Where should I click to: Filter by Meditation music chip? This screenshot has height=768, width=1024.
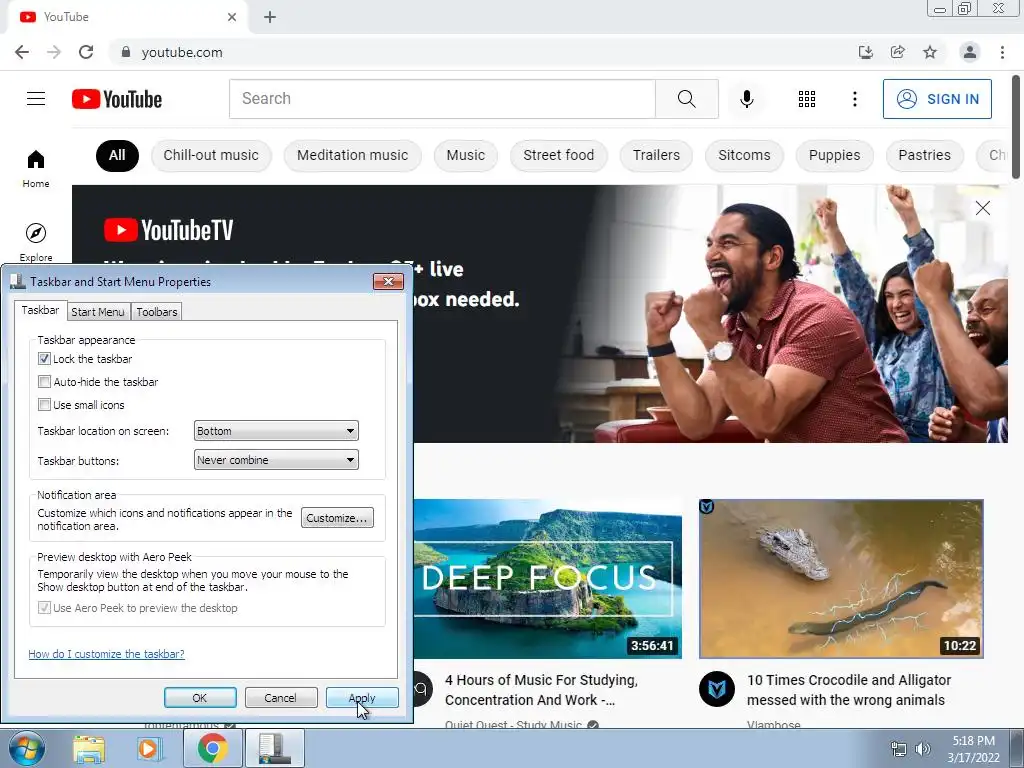coord(353,155)
